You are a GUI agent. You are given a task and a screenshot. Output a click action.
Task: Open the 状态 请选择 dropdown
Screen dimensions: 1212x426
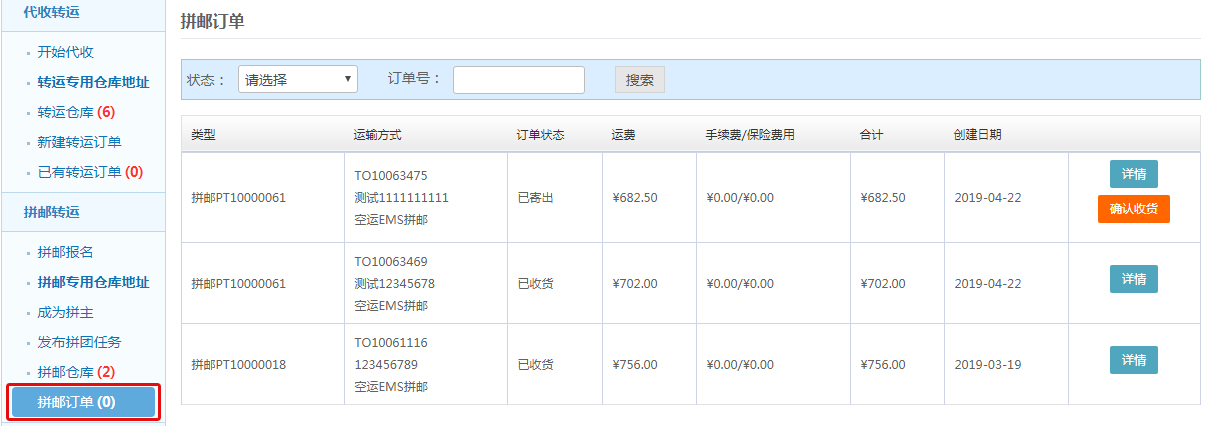click(298, 80)
